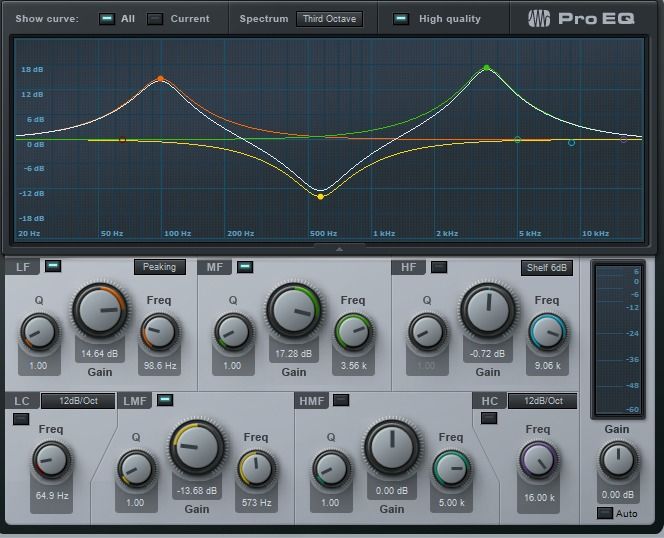Open the HF Shelf 6dB type dropdown
664x538 pixels.
point(547,268)
